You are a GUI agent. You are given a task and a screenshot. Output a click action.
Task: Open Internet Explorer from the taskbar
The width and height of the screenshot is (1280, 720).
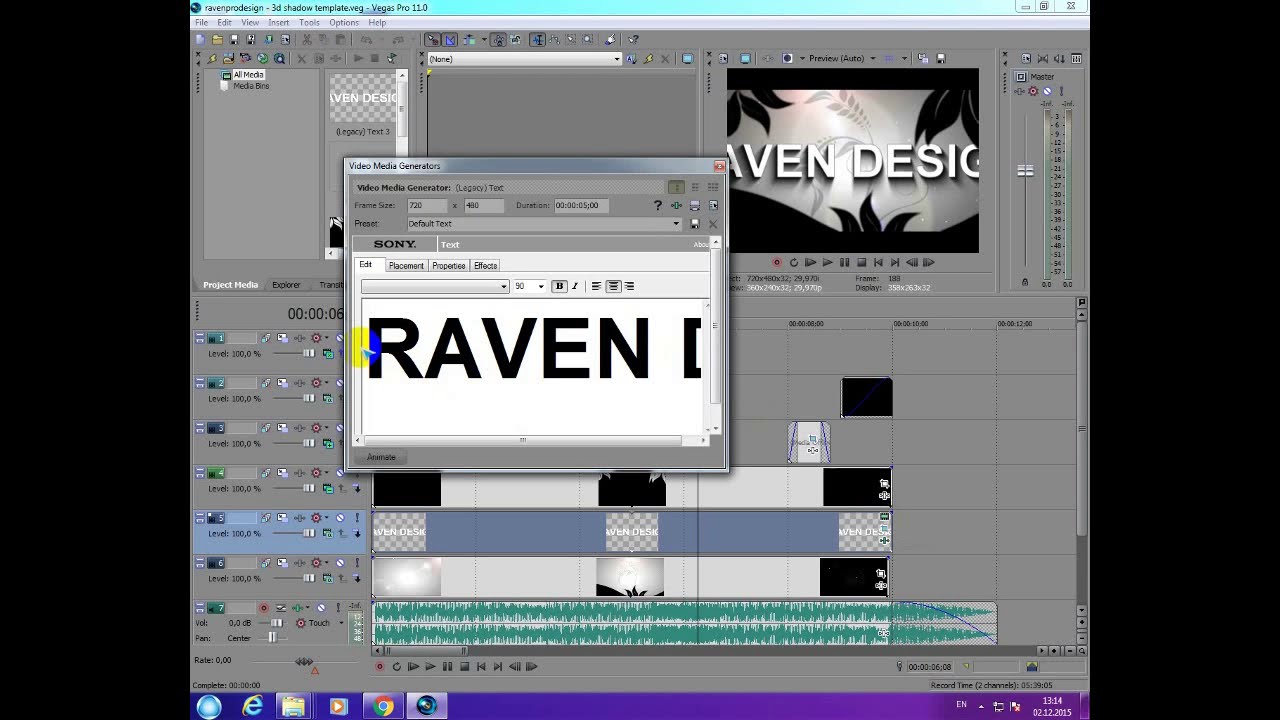click(x=252, y=707)
